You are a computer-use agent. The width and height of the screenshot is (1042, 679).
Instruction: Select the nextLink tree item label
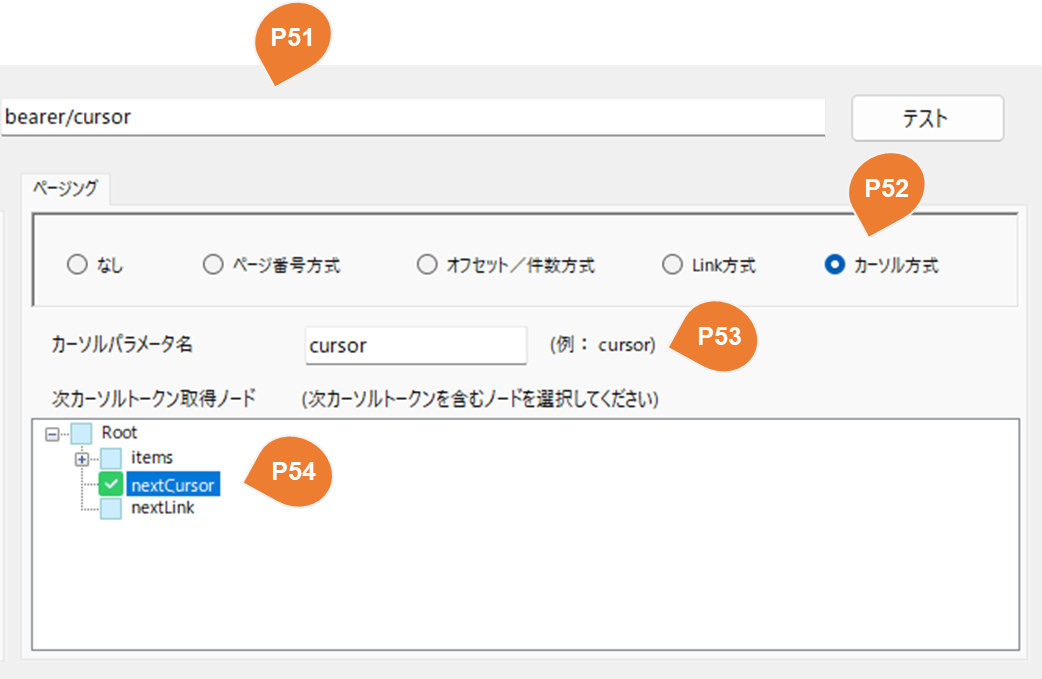tap(163, 508)
